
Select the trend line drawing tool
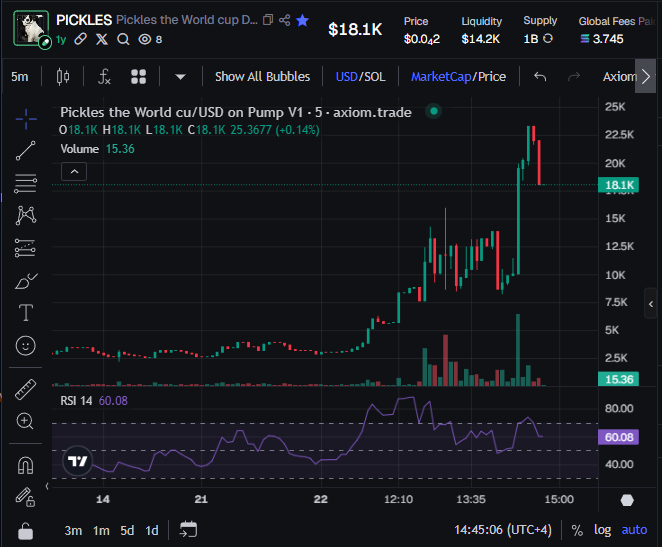(x=26, y=151)
